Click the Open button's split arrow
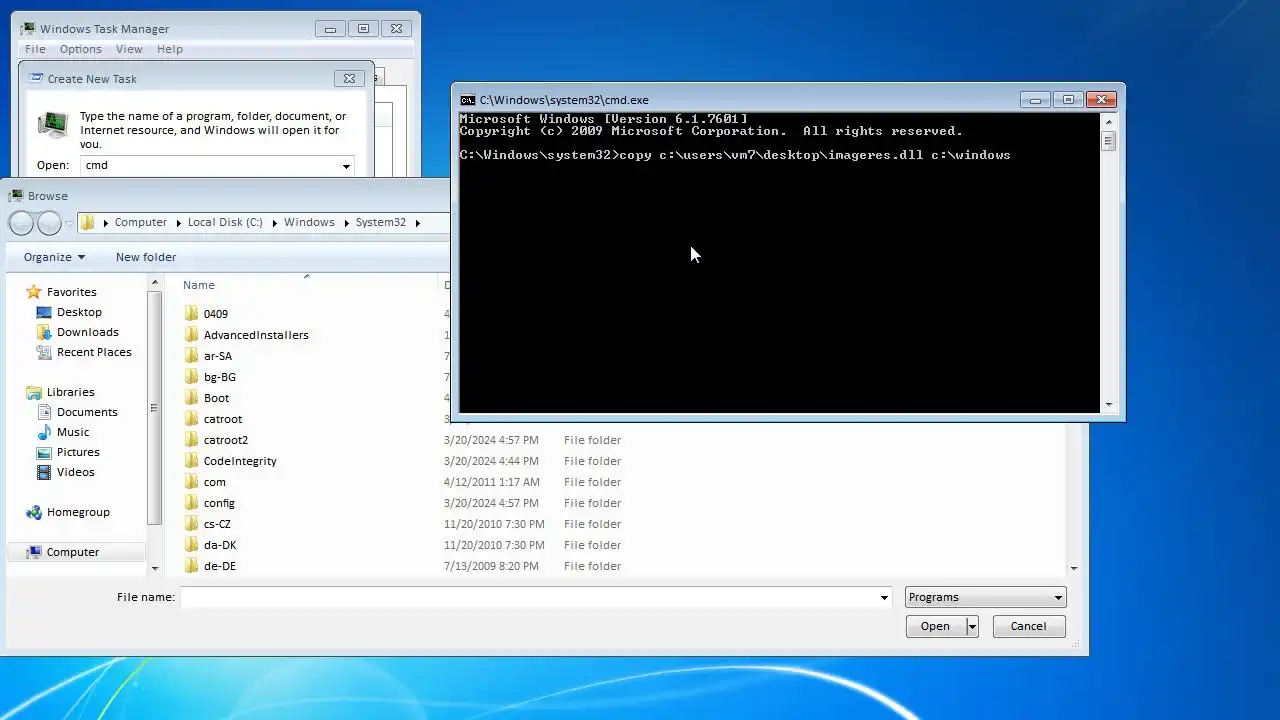Screen dimensions: 1280x720 [972, 627]
